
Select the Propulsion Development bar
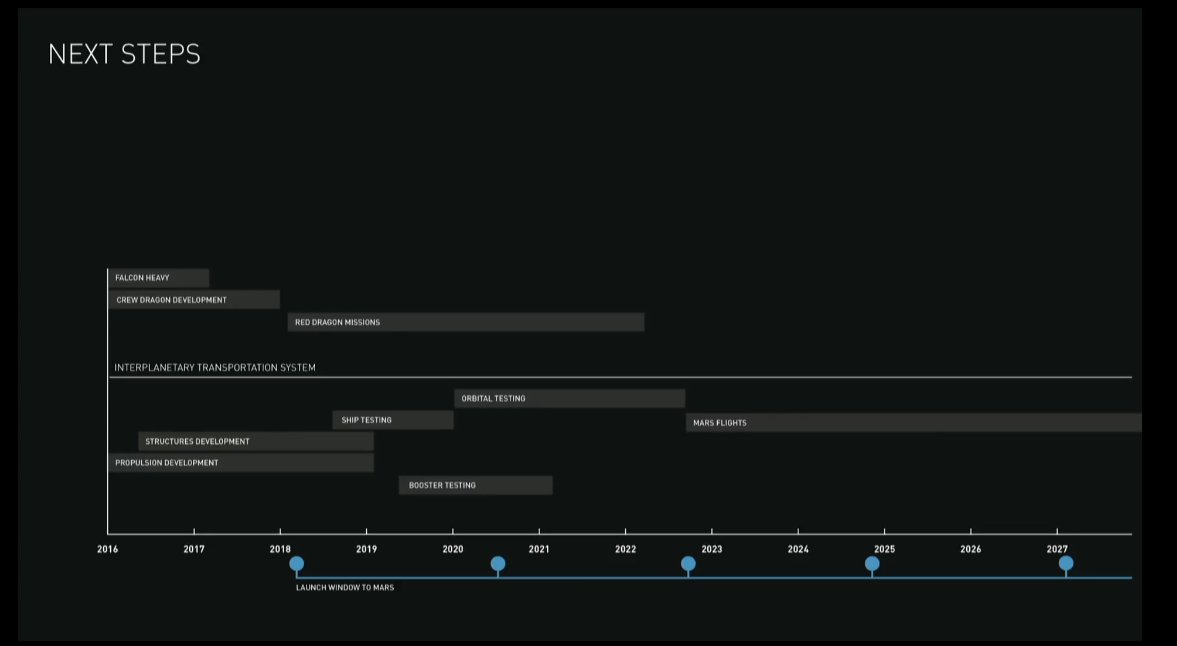point(241,463)
